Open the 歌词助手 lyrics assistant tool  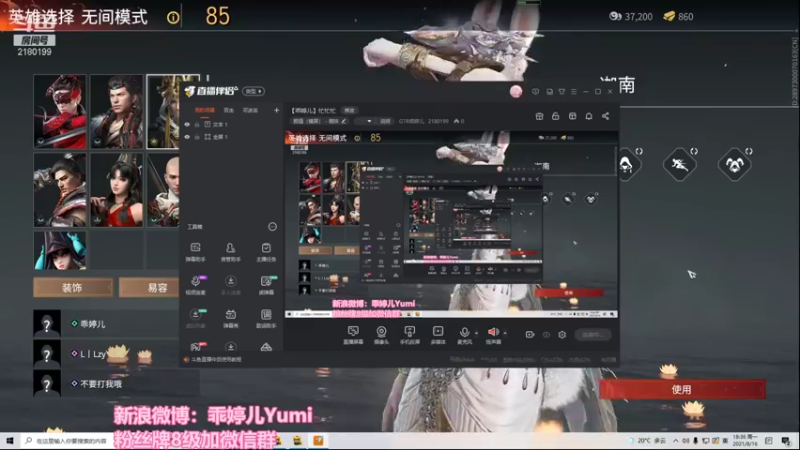tap(266, 318)
